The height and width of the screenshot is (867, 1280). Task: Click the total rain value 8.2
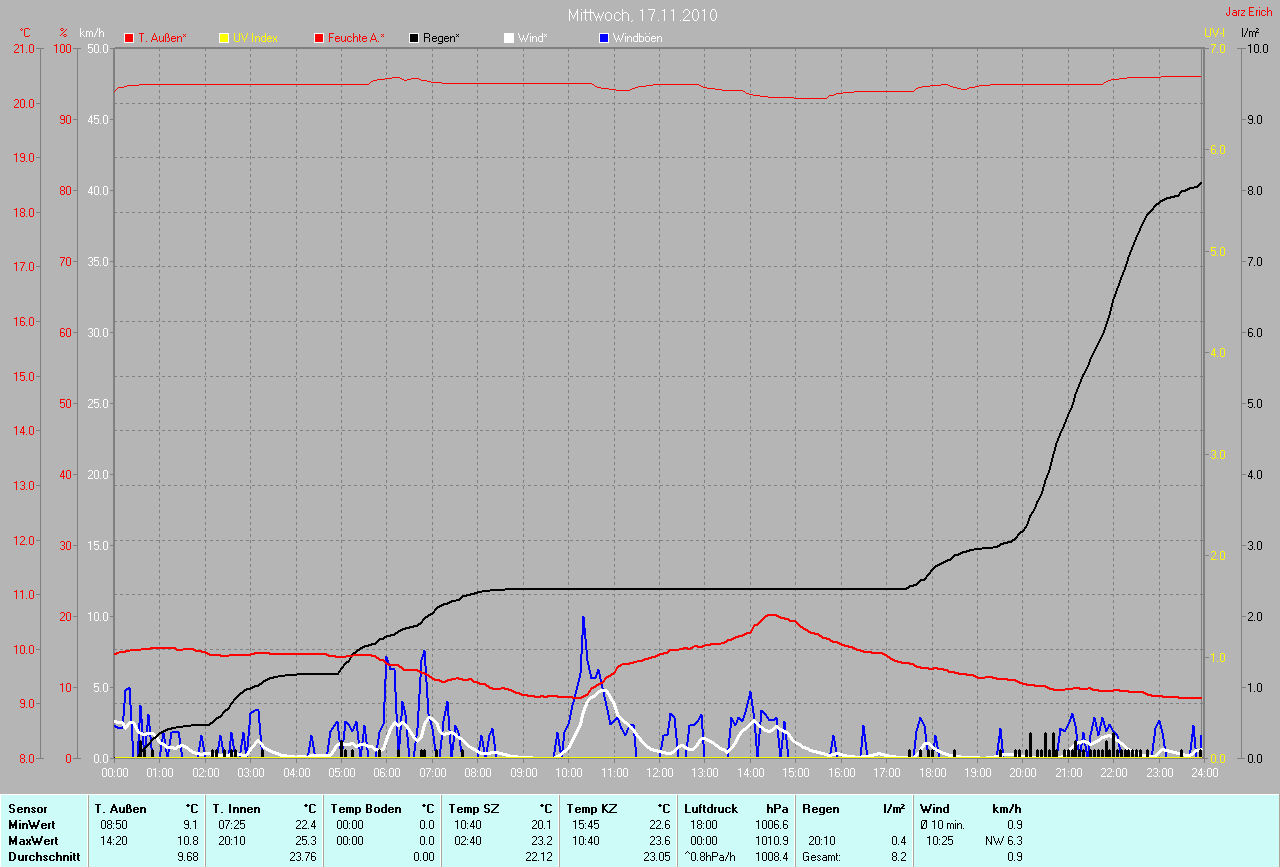pos(898,857)
